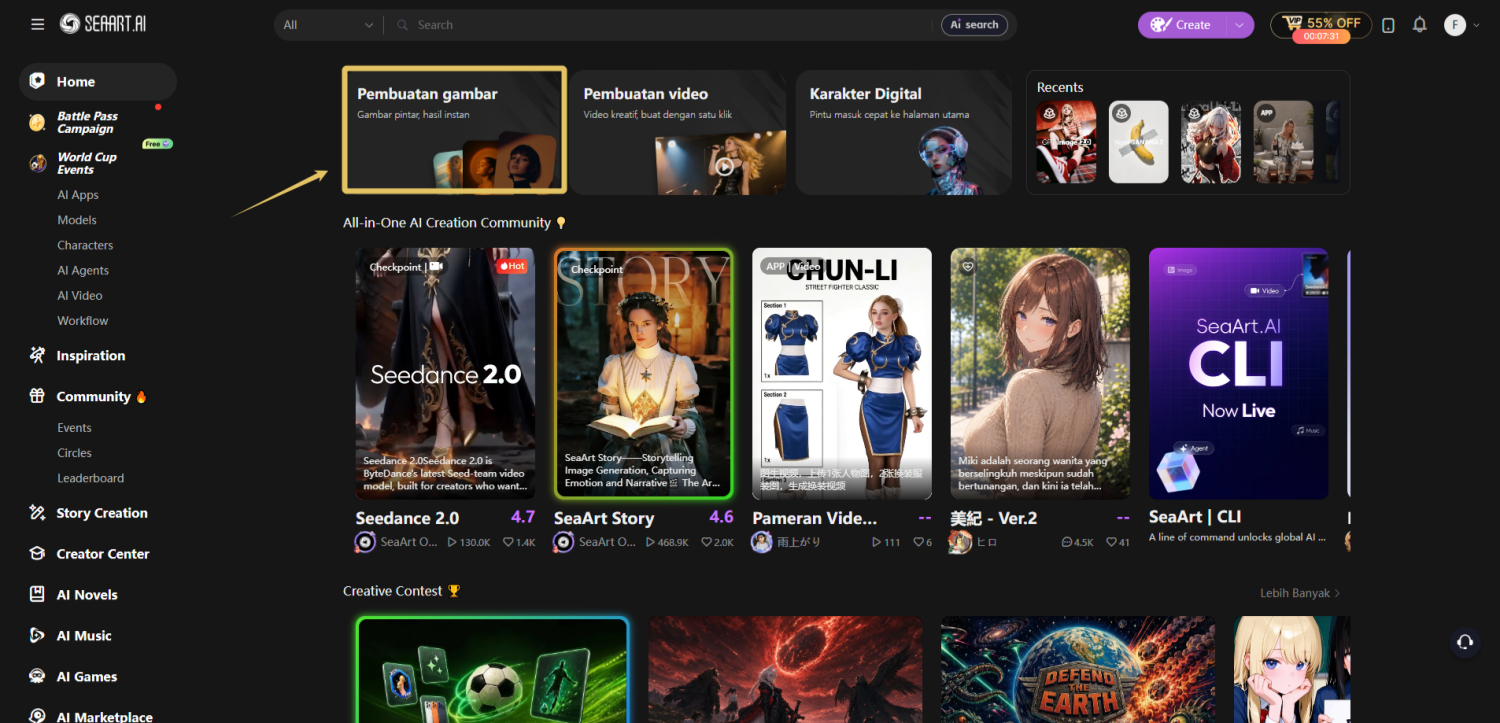Open Characters in the sidebar
Screen dimensions: 1500x723
[x=85, y=245]
